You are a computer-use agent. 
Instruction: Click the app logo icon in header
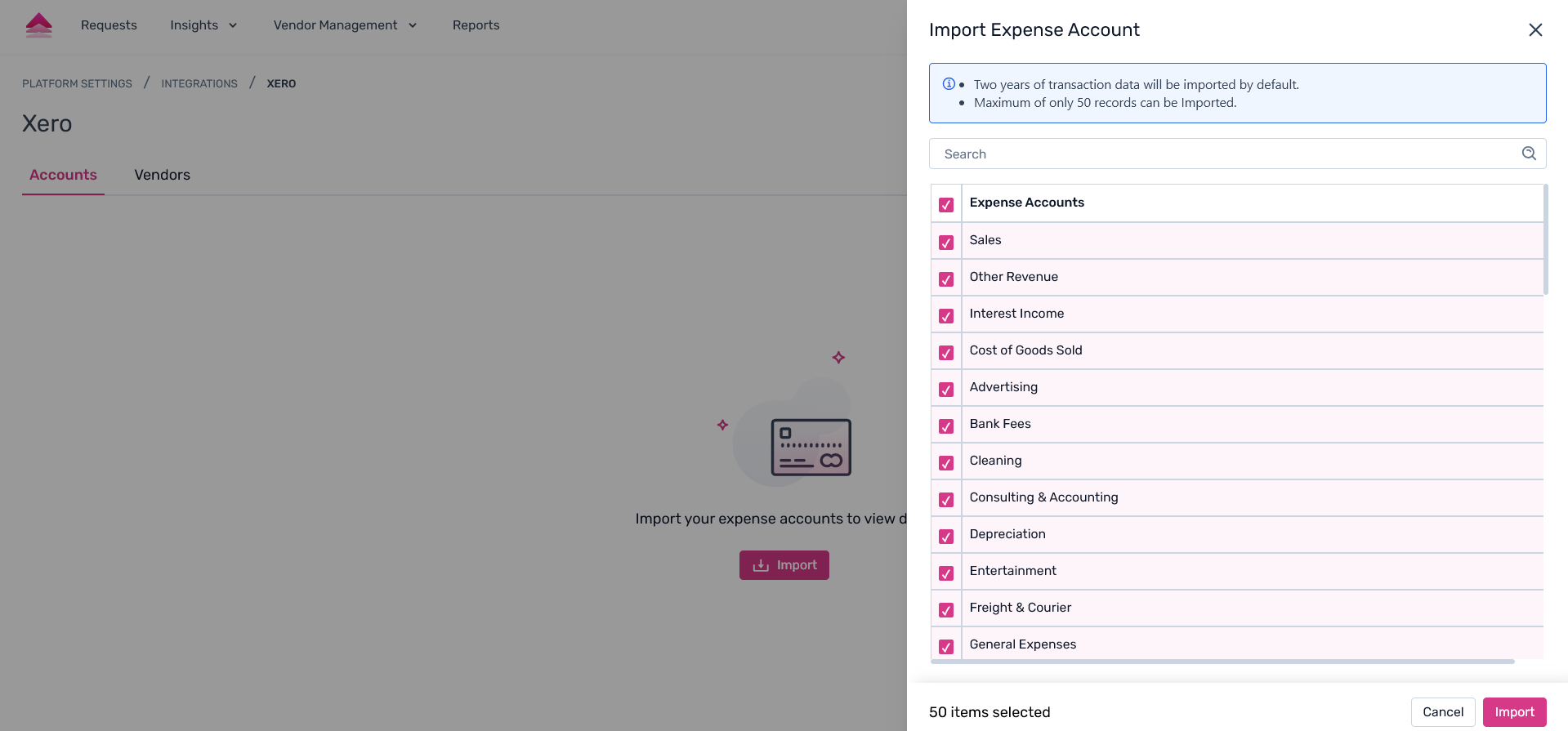click(38, 25)
